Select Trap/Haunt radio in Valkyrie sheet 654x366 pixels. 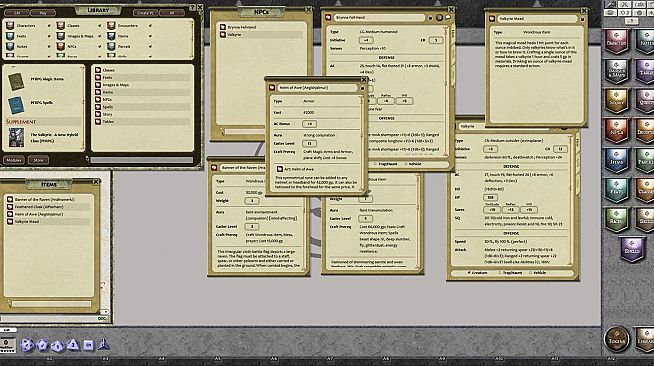[500, 273]
